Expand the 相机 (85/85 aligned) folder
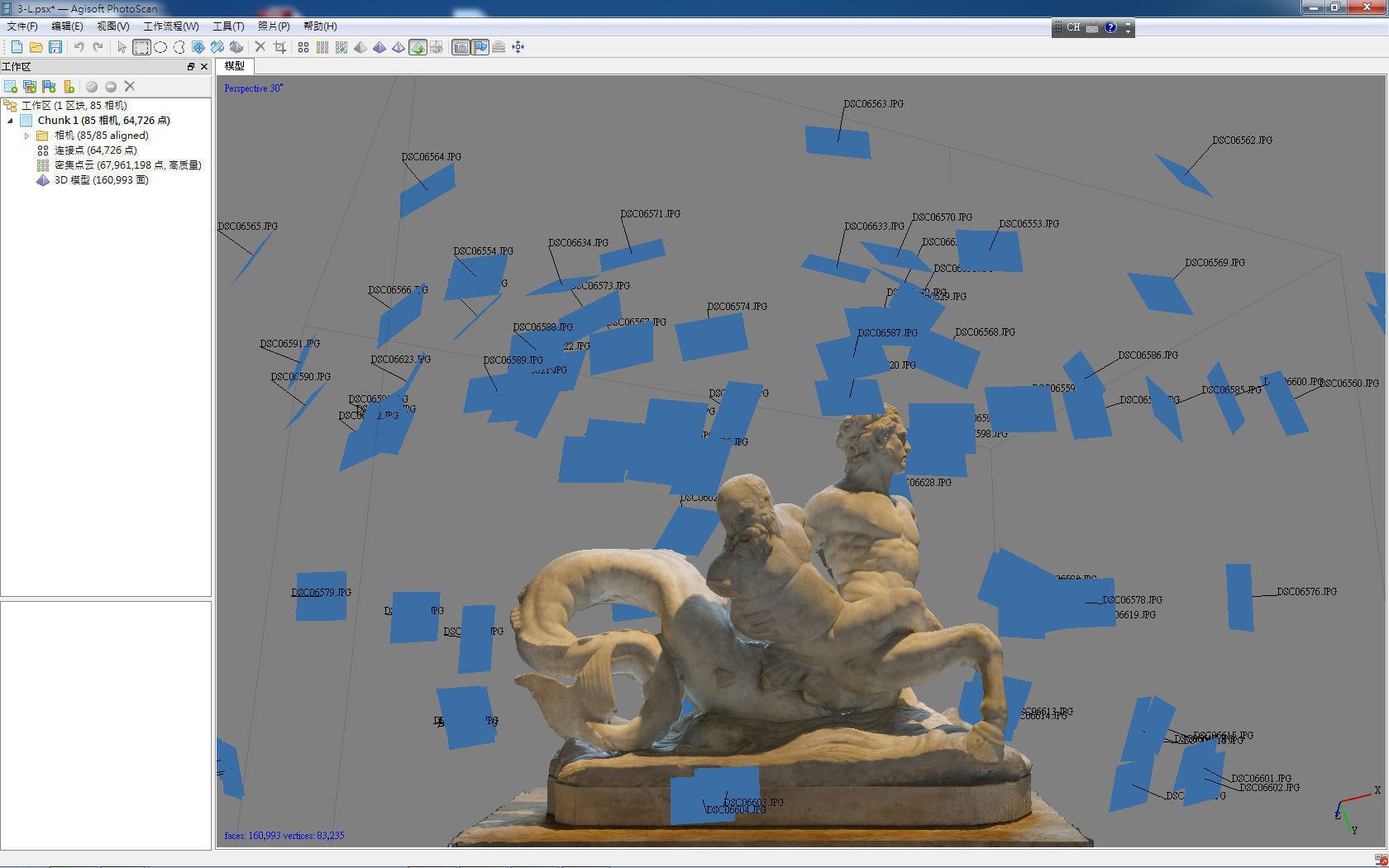The height and width of the screenshot is (868, 1389). click(26, 136)
